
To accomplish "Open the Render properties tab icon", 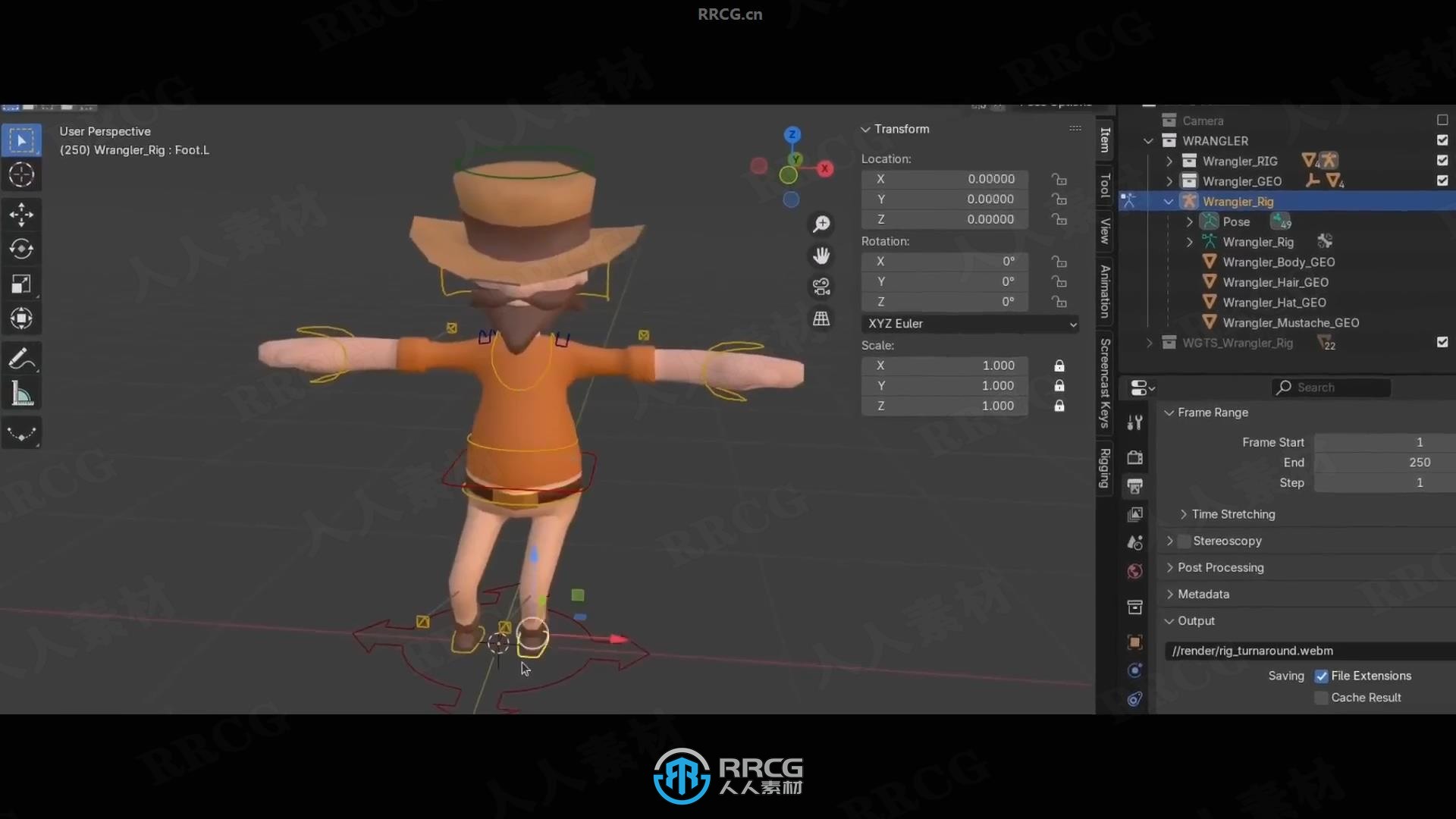I will coord(1135,457).
